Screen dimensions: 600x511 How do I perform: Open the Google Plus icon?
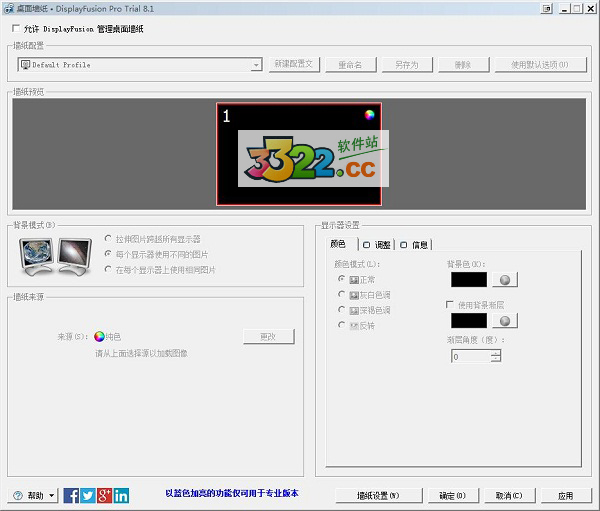click(104, 496)
